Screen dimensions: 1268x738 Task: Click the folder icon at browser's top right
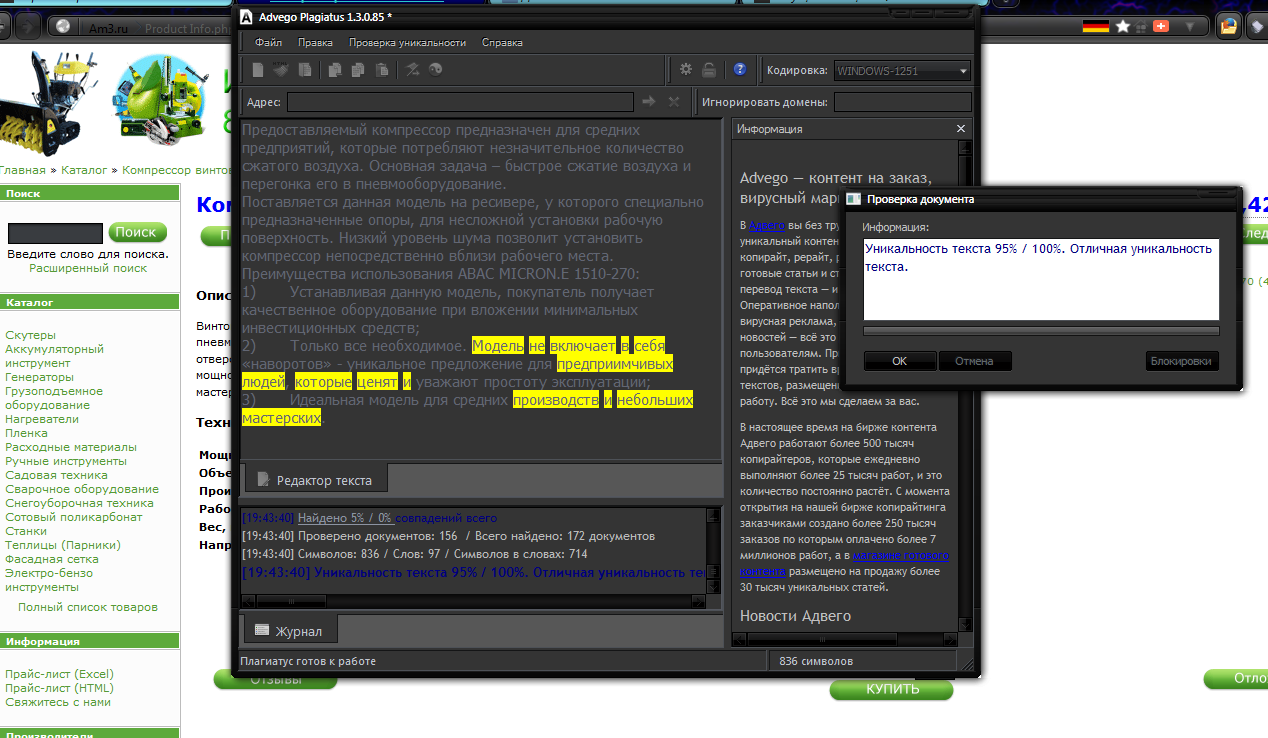(x=1229, y=27)
